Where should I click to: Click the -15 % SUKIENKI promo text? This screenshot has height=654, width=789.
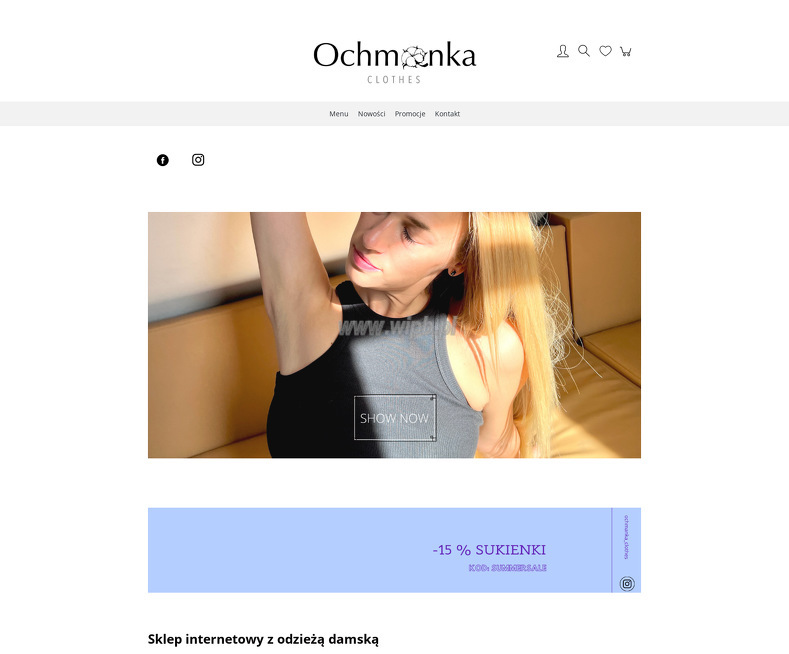coord(489,550)
